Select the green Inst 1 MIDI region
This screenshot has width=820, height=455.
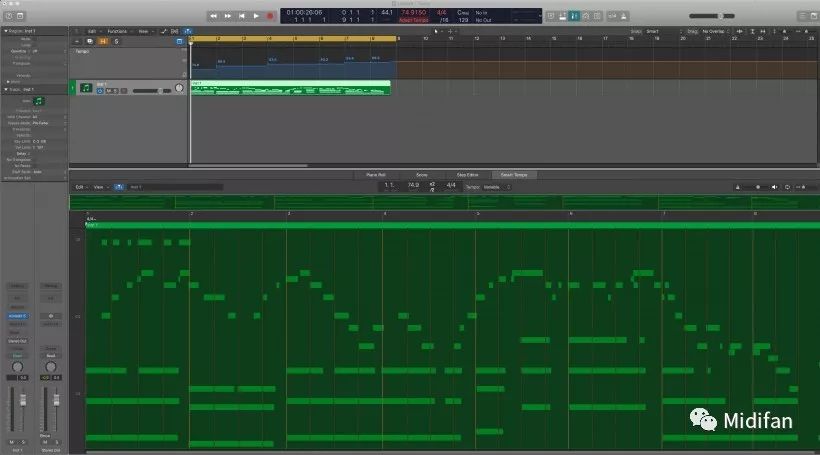pos(290,88)
